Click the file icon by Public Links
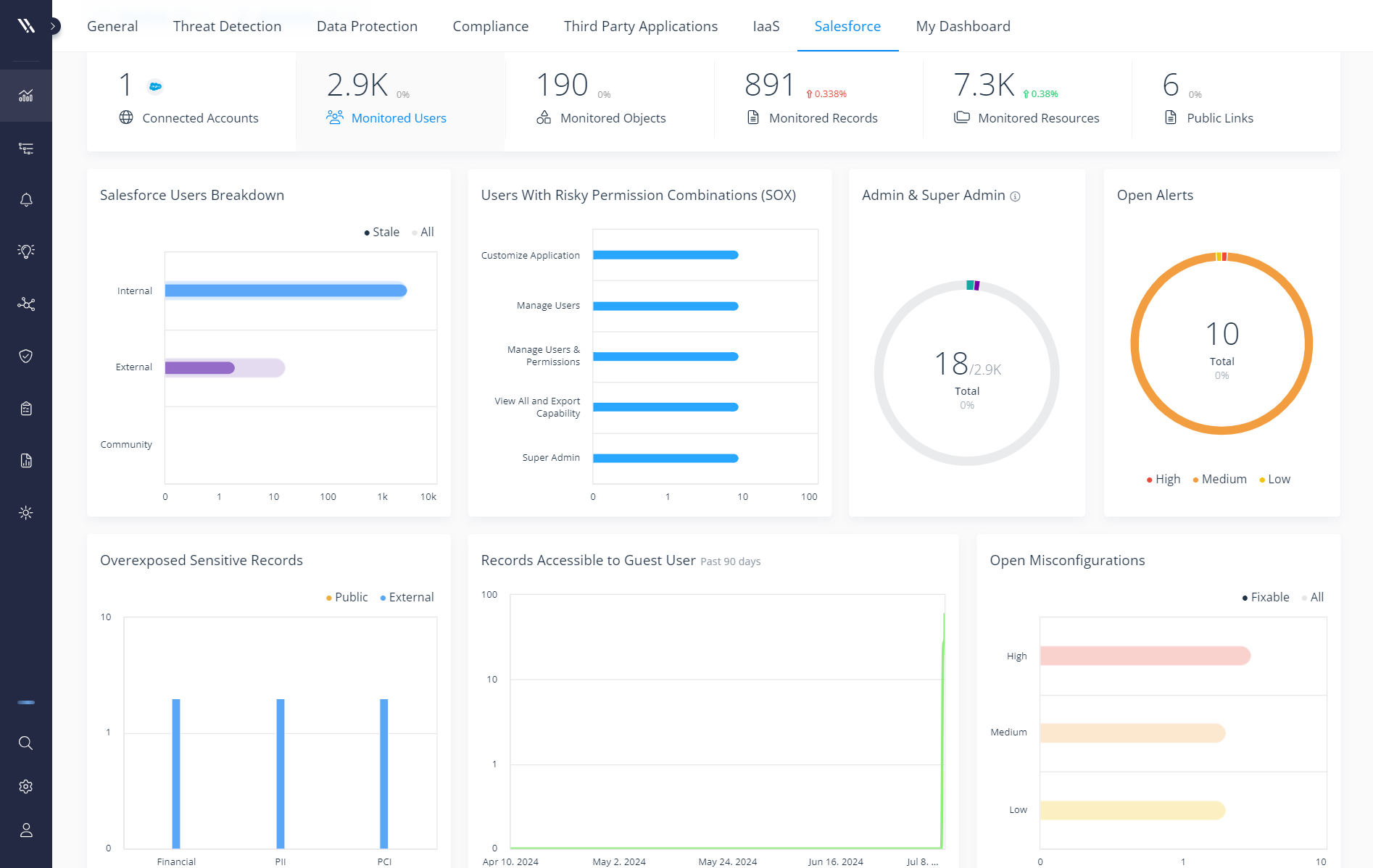 [1171, 117]
